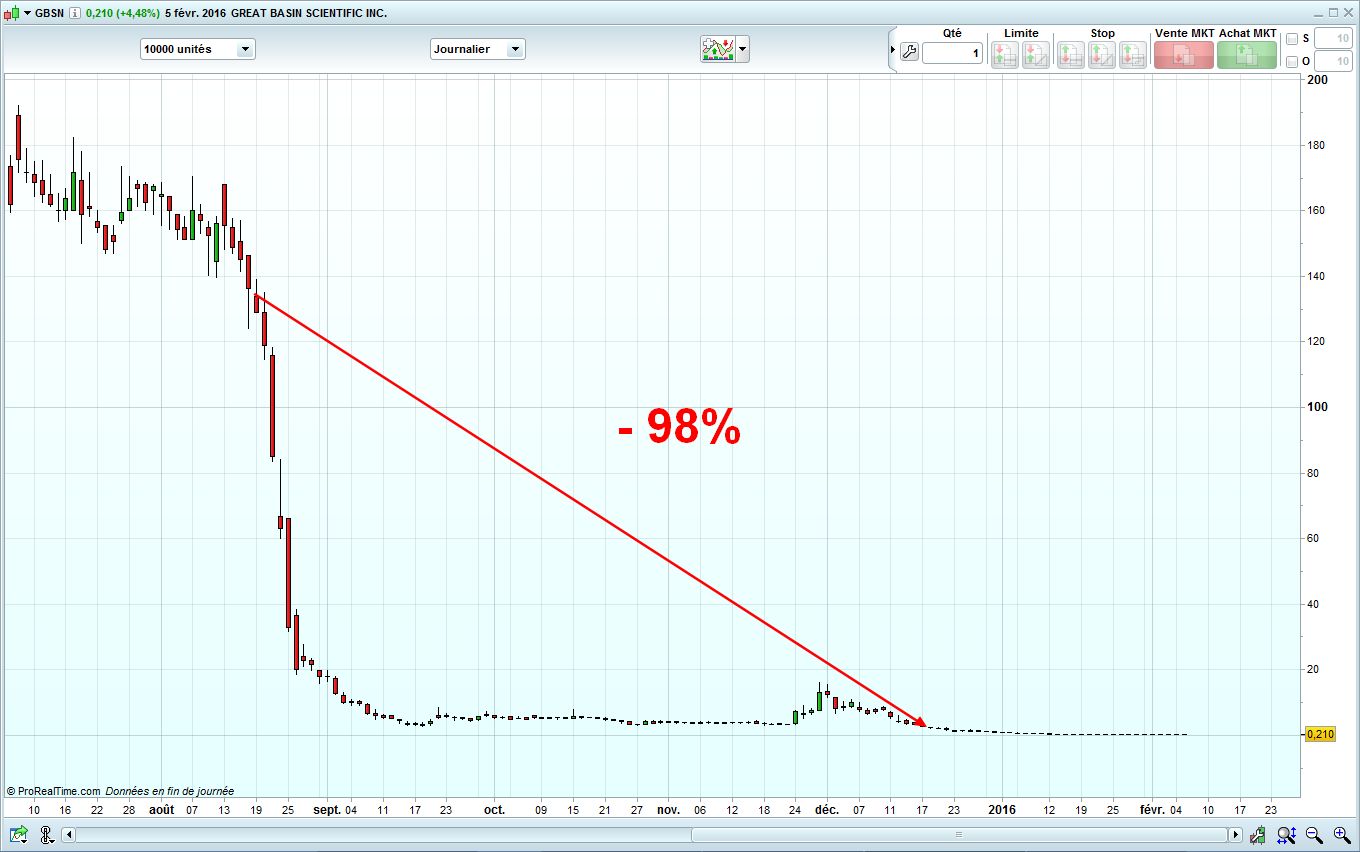Enable the S checkbox
The width and height of the screenshot is (1360, 852).
coord(1292,39)
